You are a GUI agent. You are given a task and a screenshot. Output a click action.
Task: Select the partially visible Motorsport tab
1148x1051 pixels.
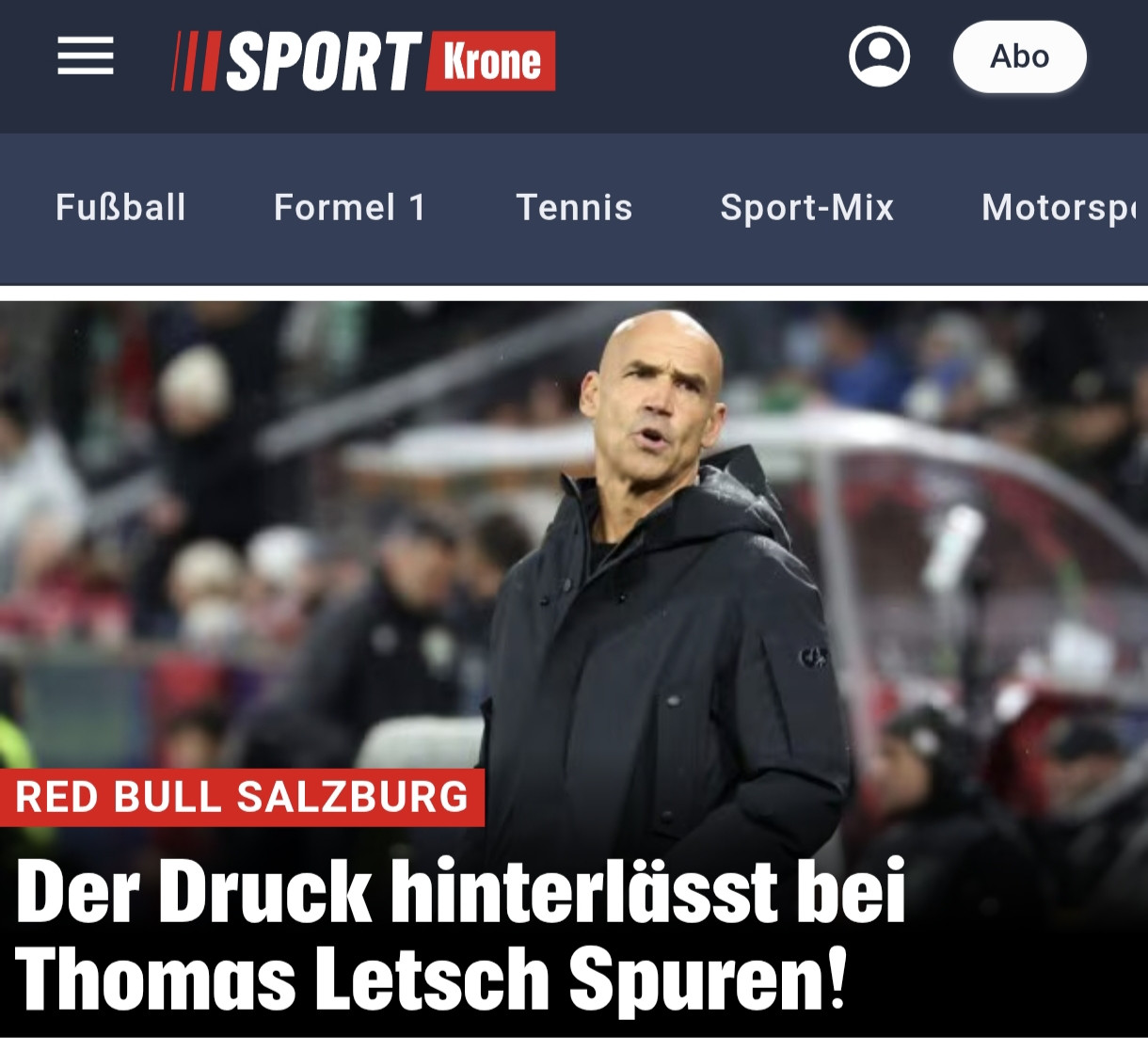pyautogui.click(x=1060, y=207)
